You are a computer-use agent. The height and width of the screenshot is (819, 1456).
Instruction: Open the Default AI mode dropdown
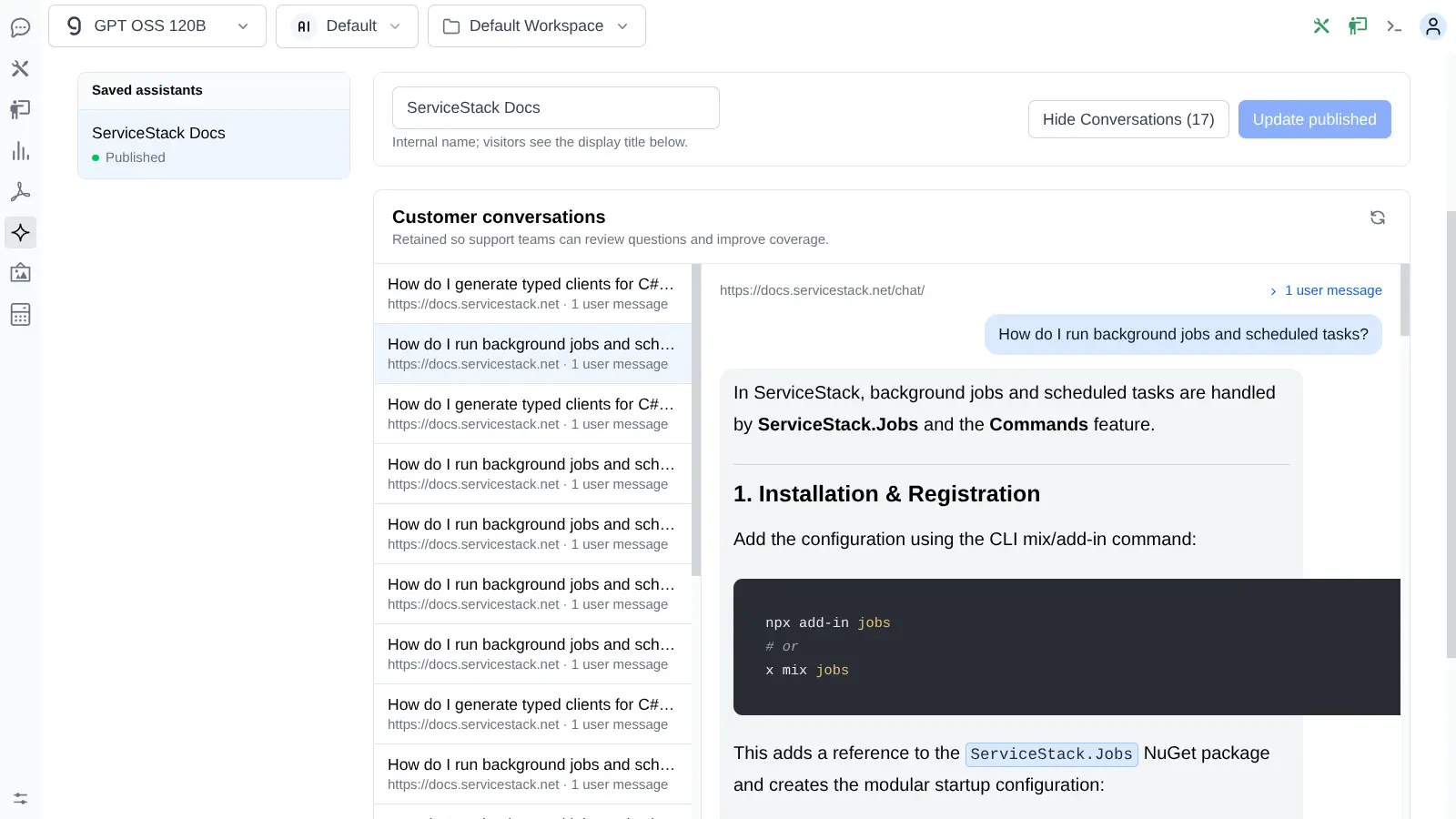click(347, 26)
